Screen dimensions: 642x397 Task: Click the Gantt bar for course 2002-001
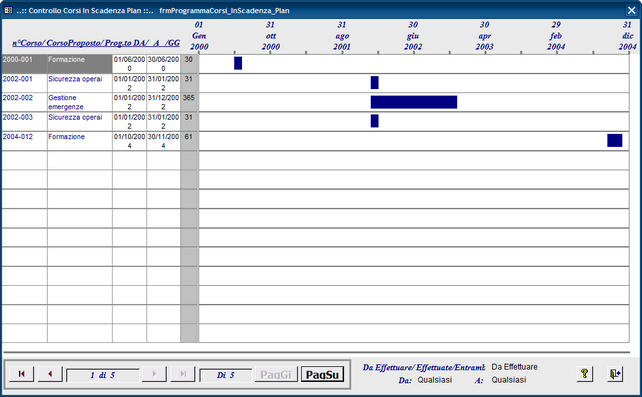375,82
